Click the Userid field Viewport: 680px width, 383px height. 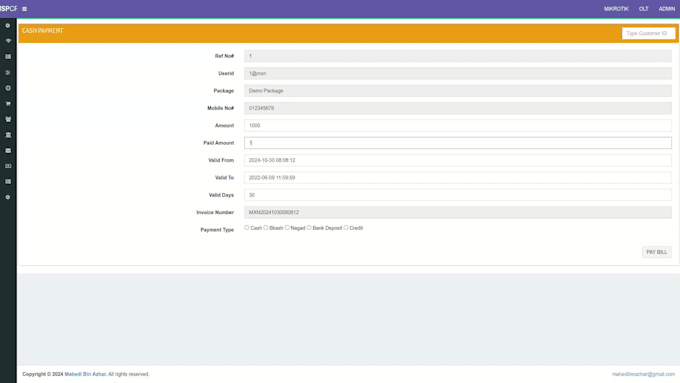[458, 73]
